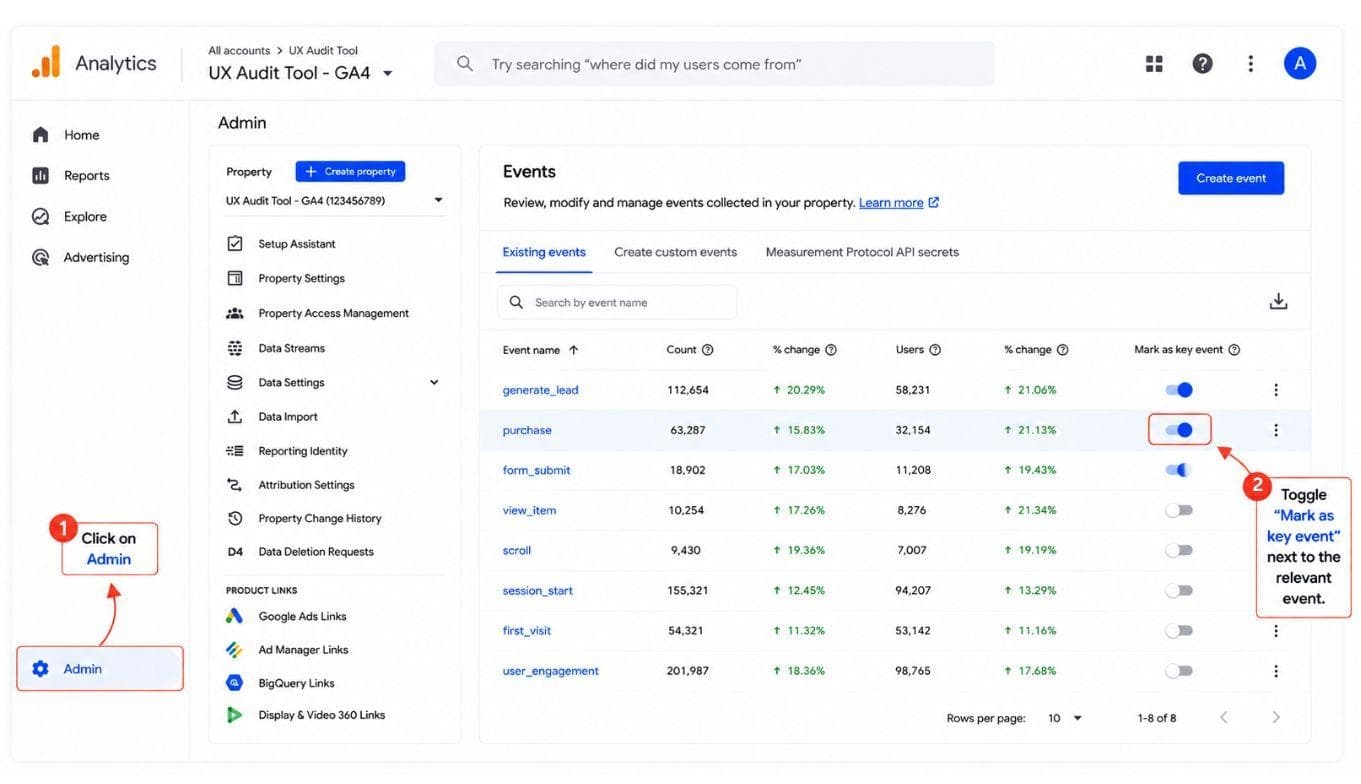The height and width of the screenshot is (784, 1361).
Task: Switch to Existing events tab
Action: (544, 252)
